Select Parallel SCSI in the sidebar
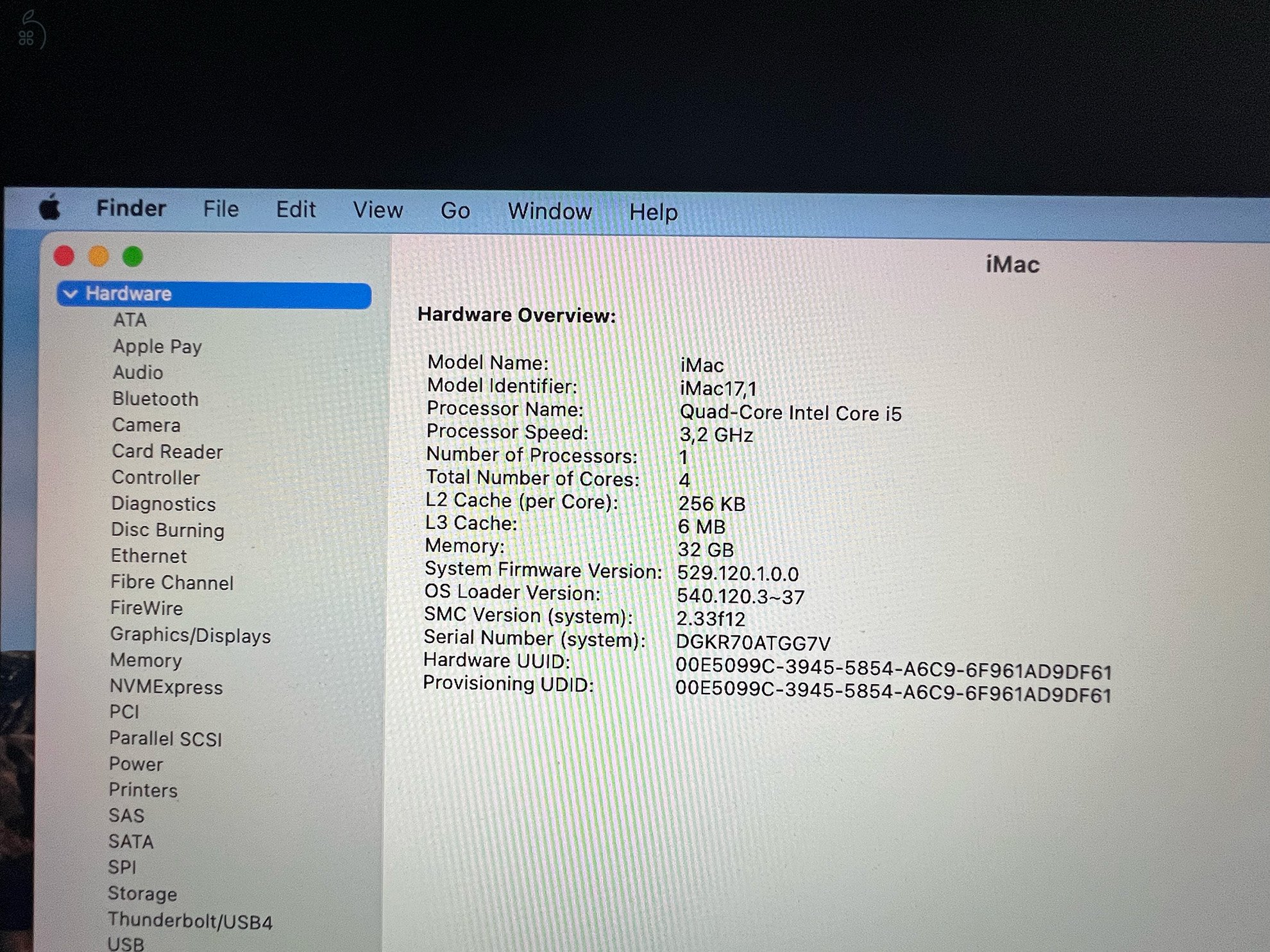Screen dimensions: 1270x952 (165, 739)
